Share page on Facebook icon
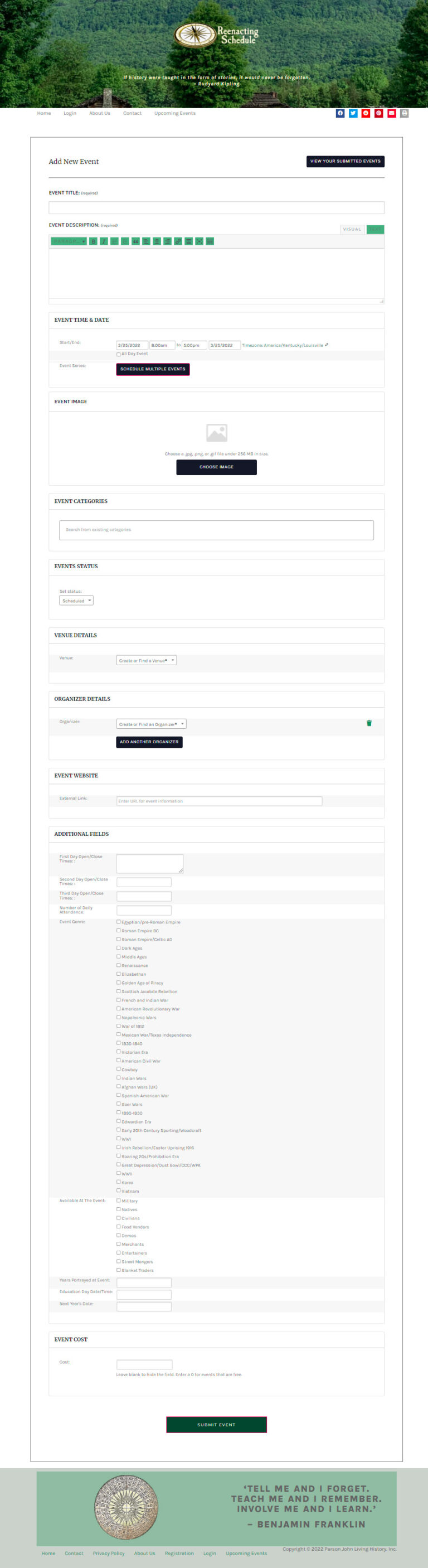Viewport: 428px width, 1568px height. coord(340,113)
